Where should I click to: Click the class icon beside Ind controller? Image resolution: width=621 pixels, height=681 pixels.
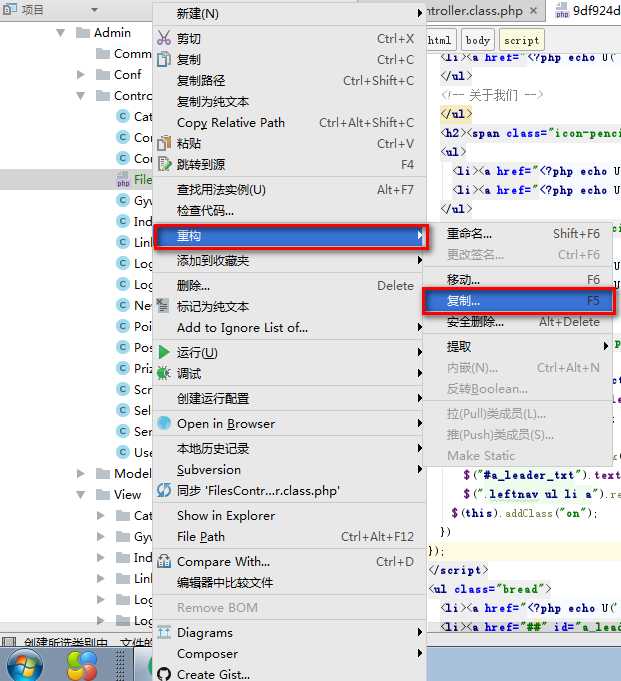(123, 221)
